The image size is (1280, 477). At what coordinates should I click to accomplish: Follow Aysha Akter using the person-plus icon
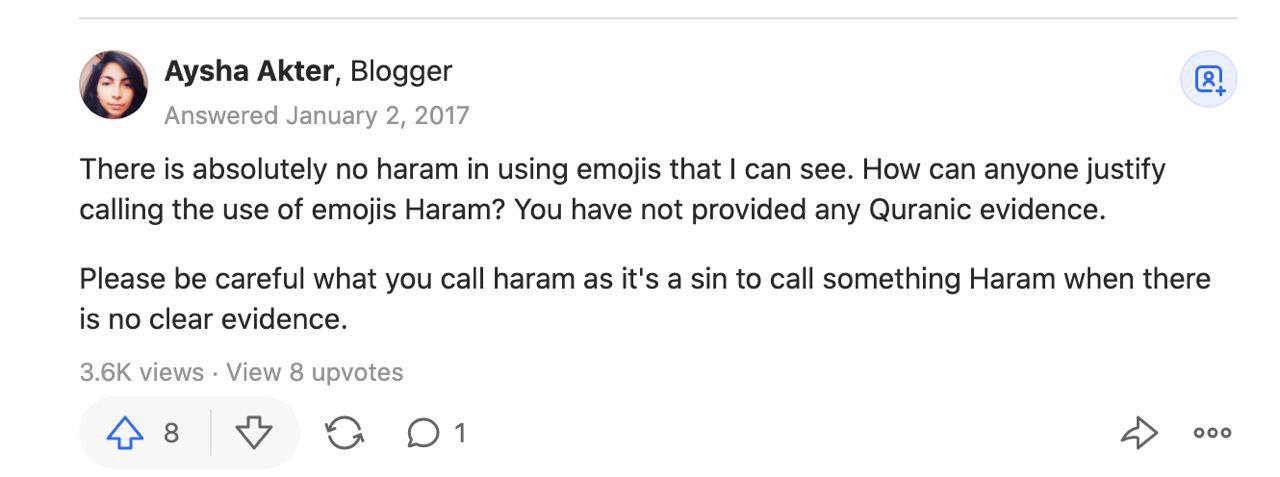[1208, 79]
